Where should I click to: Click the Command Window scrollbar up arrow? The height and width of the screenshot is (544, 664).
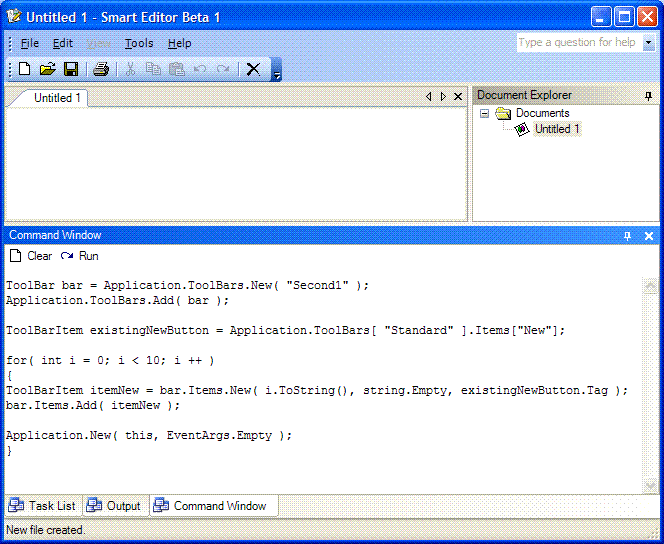click(650, 286)
